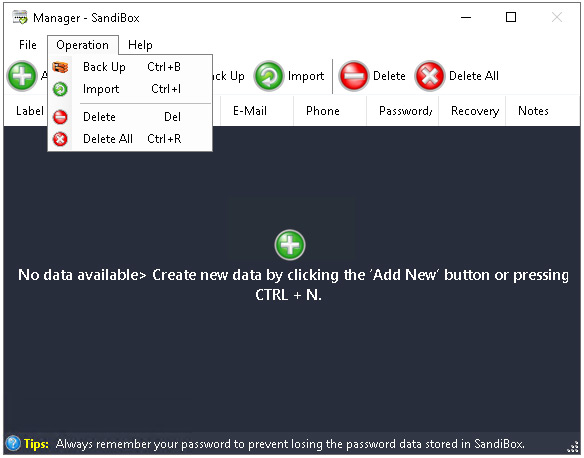Screen dimensions: 584x458
Task: Minimize the Manager window
Action: click(x=466, y=18)
